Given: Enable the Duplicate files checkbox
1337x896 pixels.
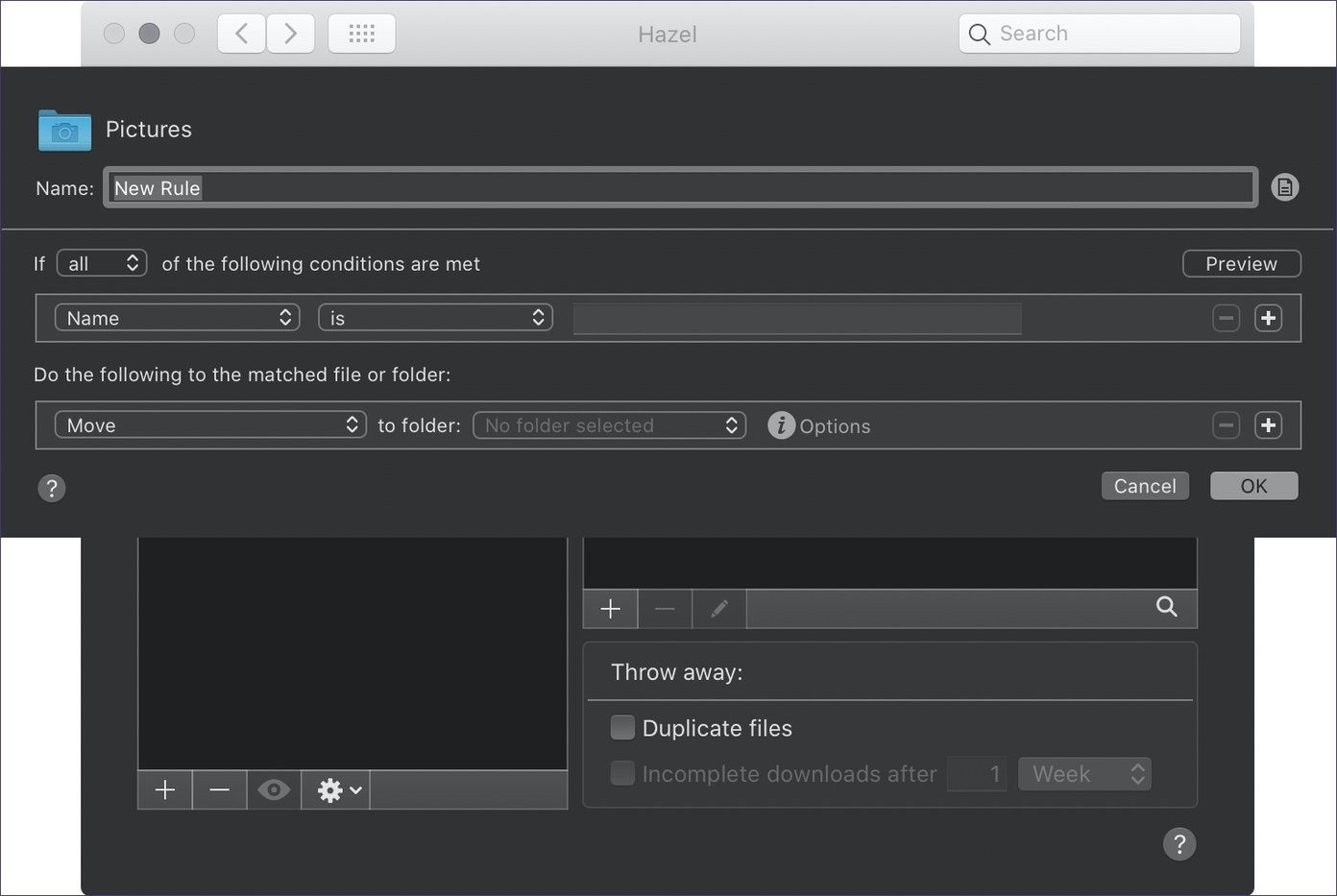Looking at the screenshot, I should click(x=622, y=727).
